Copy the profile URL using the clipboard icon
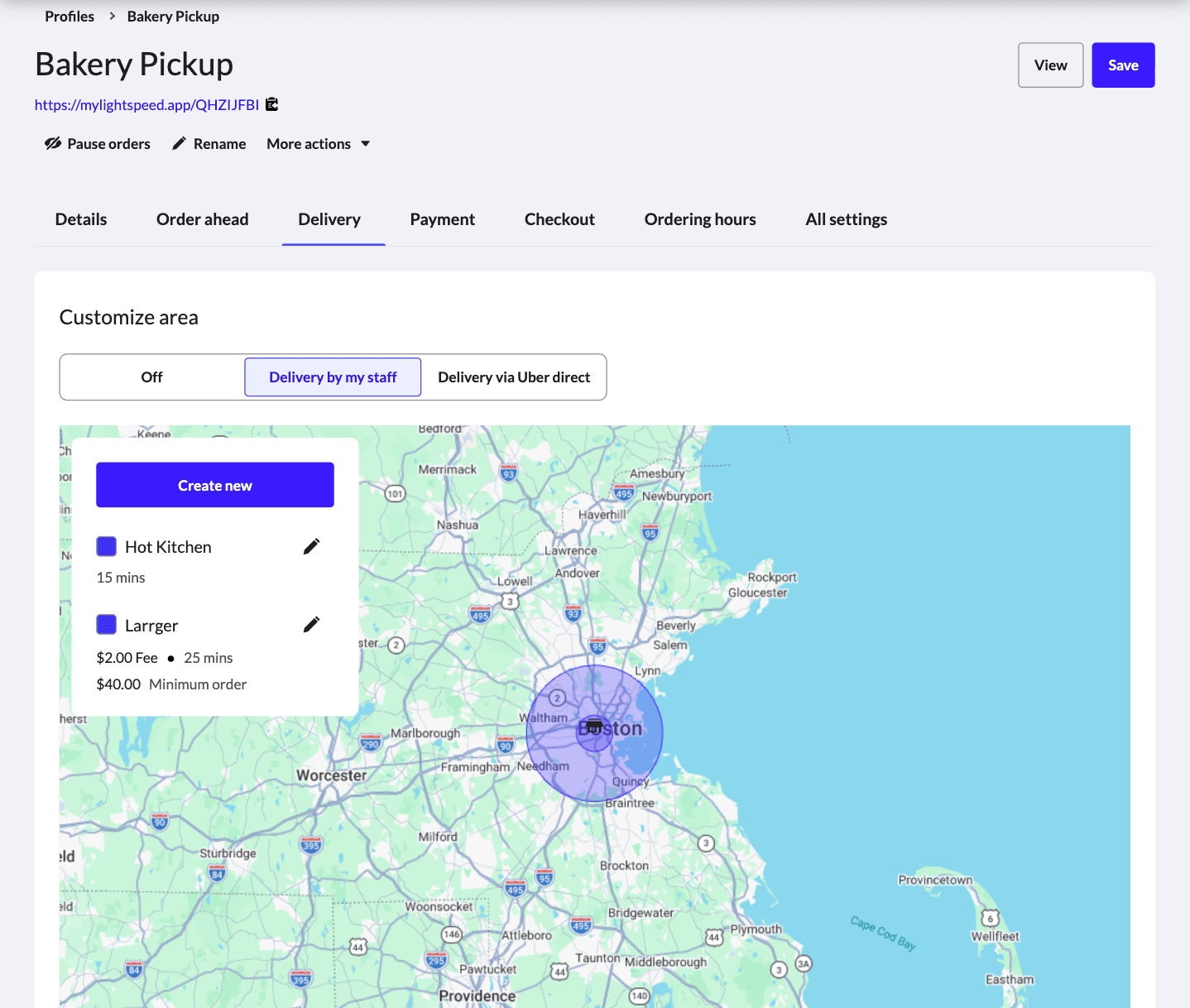 [x=271, y=104]
